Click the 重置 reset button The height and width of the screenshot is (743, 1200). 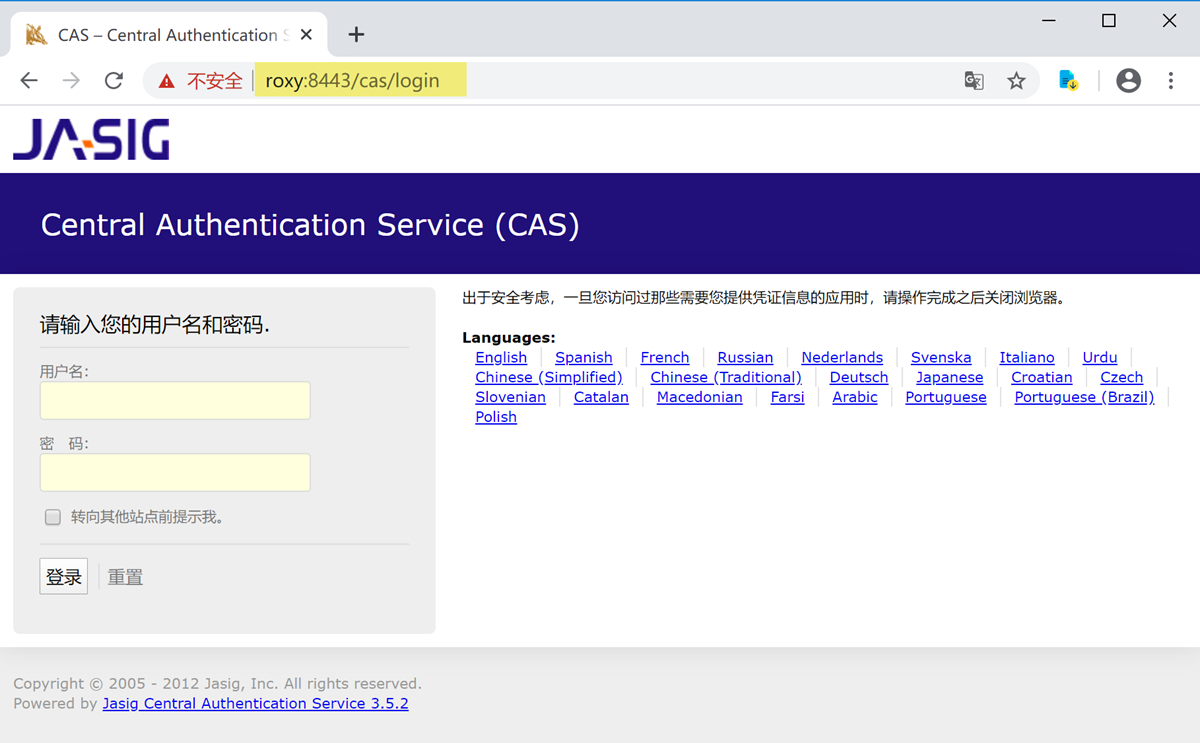[x=125, y=577]
